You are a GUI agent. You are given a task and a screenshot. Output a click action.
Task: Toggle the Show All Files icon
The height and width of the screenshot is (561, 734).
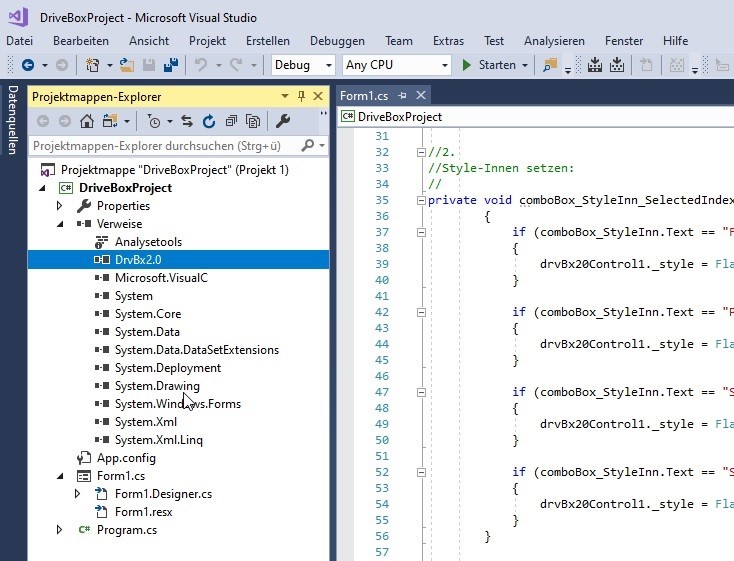253,121
